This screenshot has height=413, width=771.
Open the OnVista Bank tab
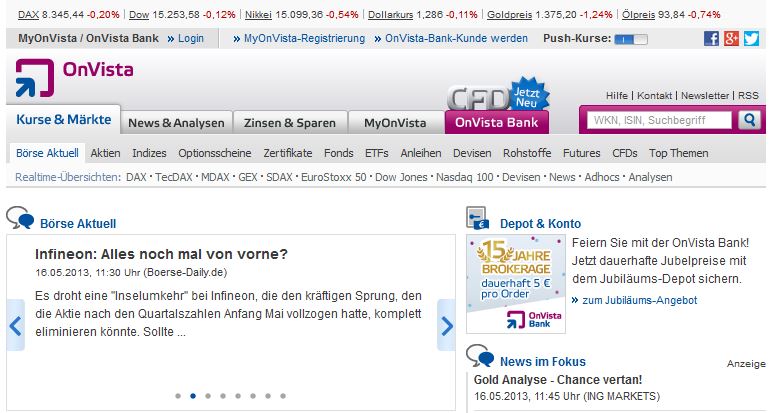[x=497, y=122]
